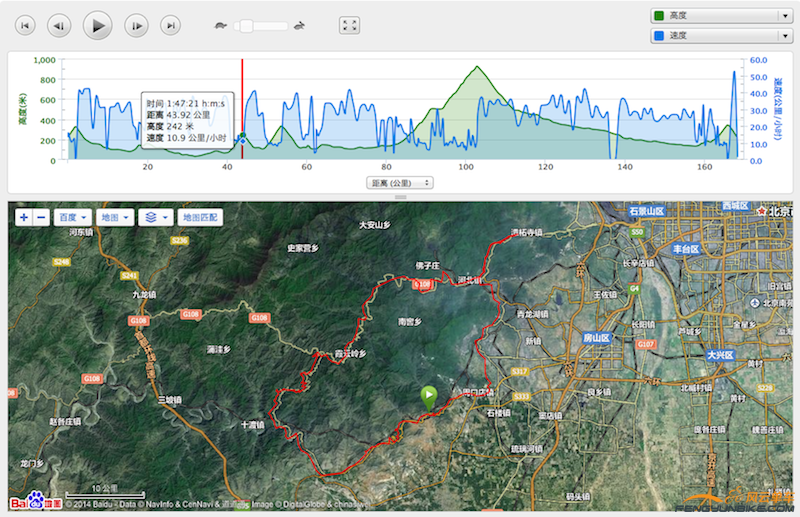Click the G107 road shield
800x517 pixels.
pyautogui.click(x=645, y=344)
